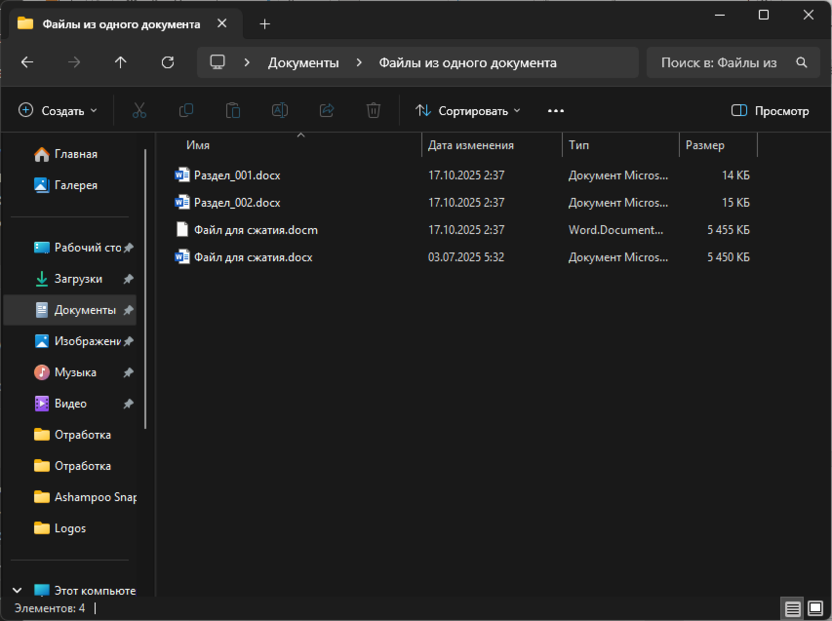Click the Paste clipboard icon

[x=233, y=111]
